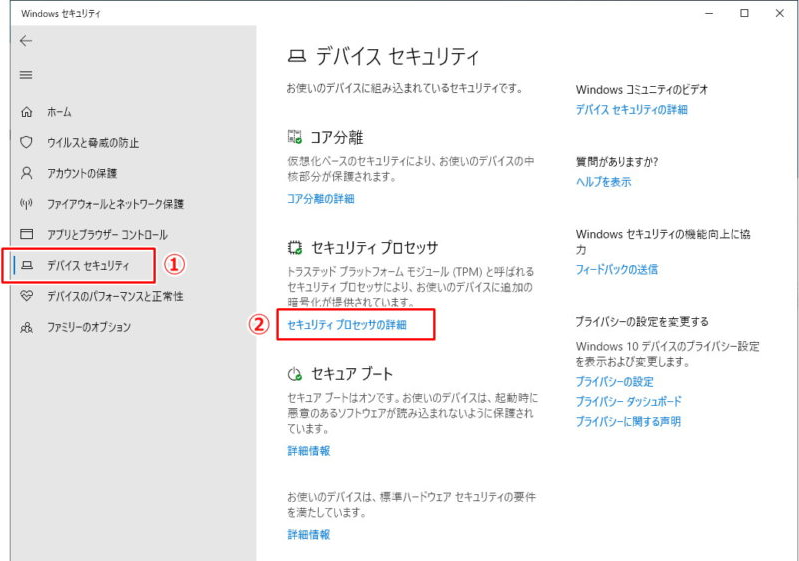
Task: Click the Windows コミュニティのビデオ heading
Action: (x=642, y=90)
